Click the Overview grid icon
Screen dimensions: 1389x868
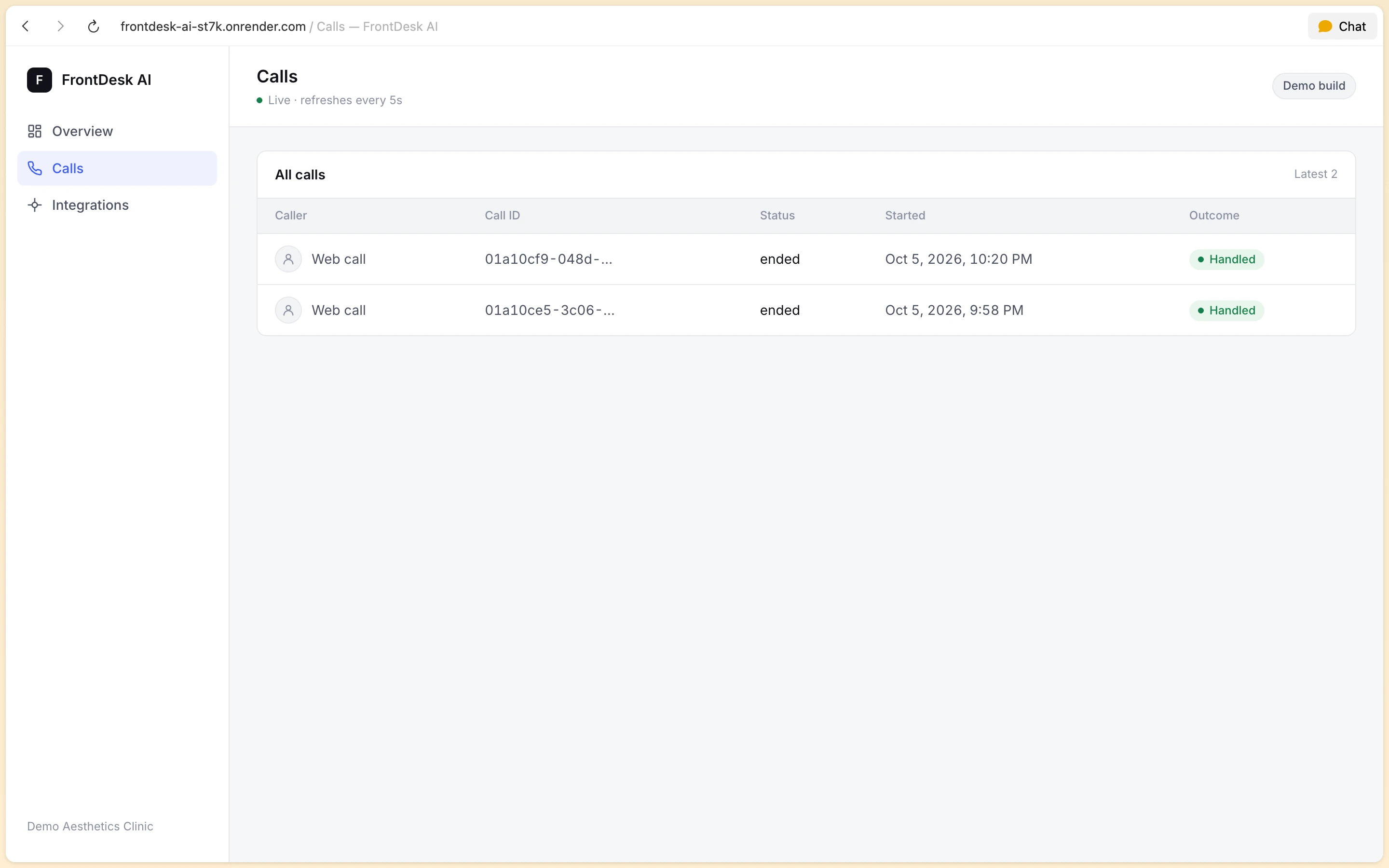34,132
